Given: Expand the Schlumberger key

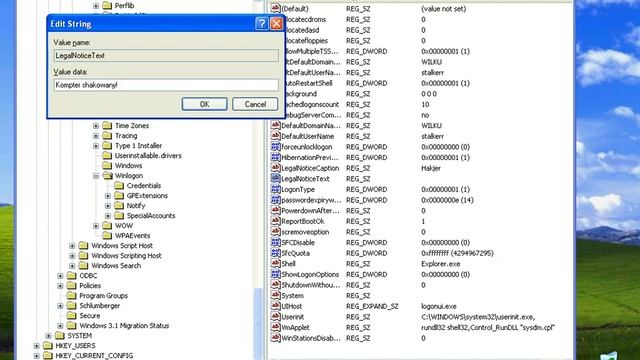Looking at the screenshot, I should click(x=60, y=306).
